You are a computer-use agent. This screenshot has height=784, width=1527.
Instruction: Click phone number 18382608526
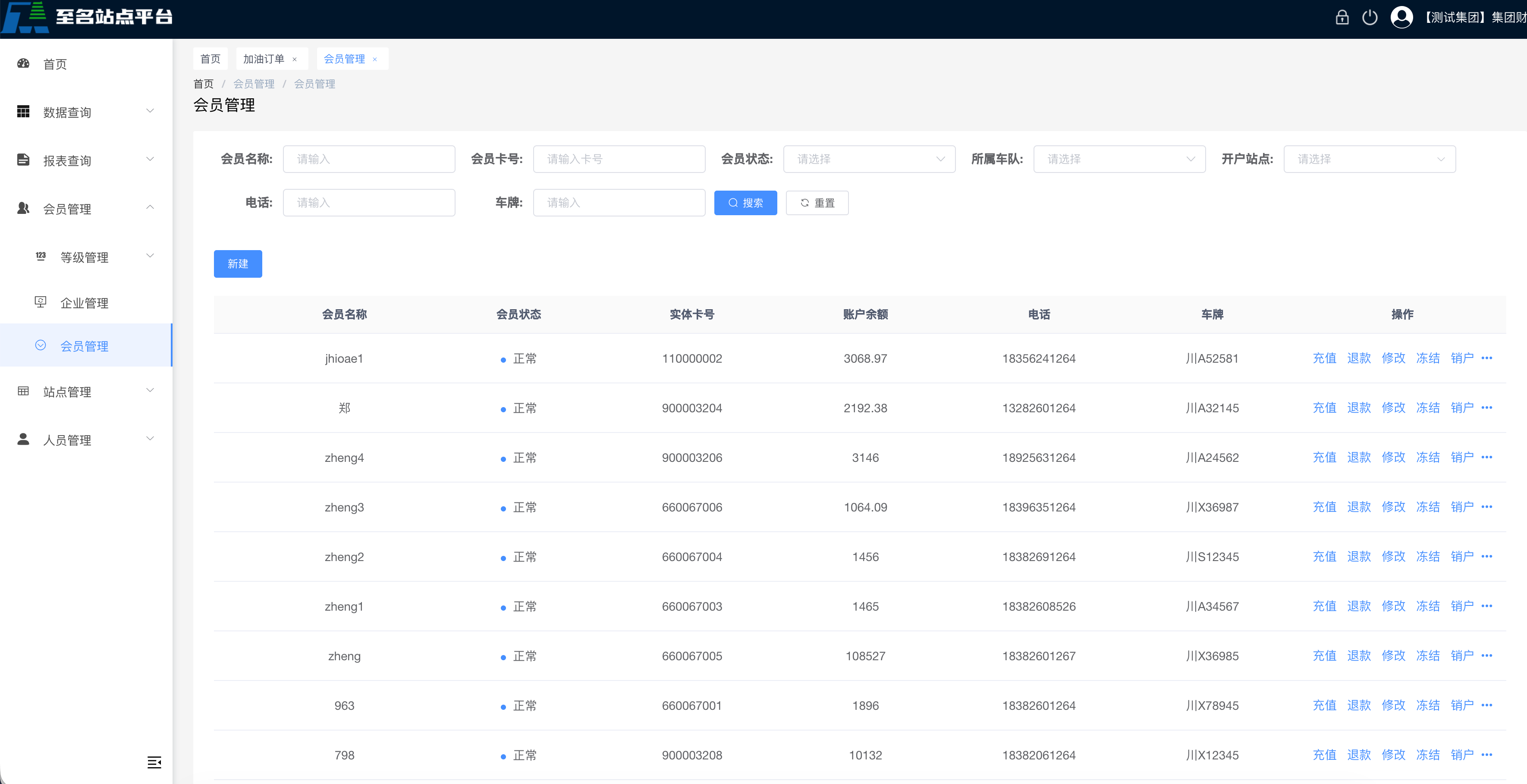pyautogui.click(x=1039, y=607)
